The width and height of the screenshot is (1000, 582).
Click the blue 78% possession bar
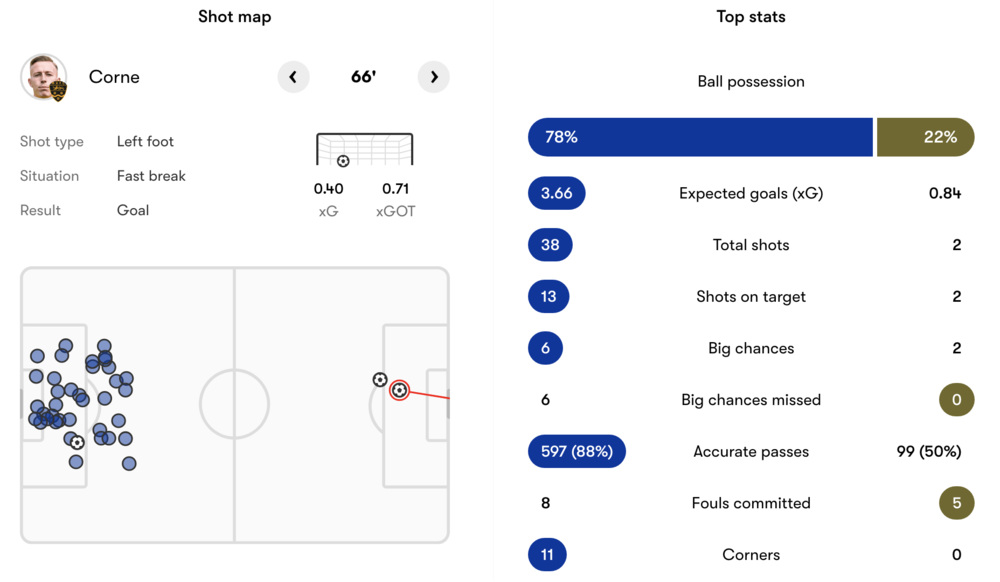pyautogui.click(x=700, y=137)
